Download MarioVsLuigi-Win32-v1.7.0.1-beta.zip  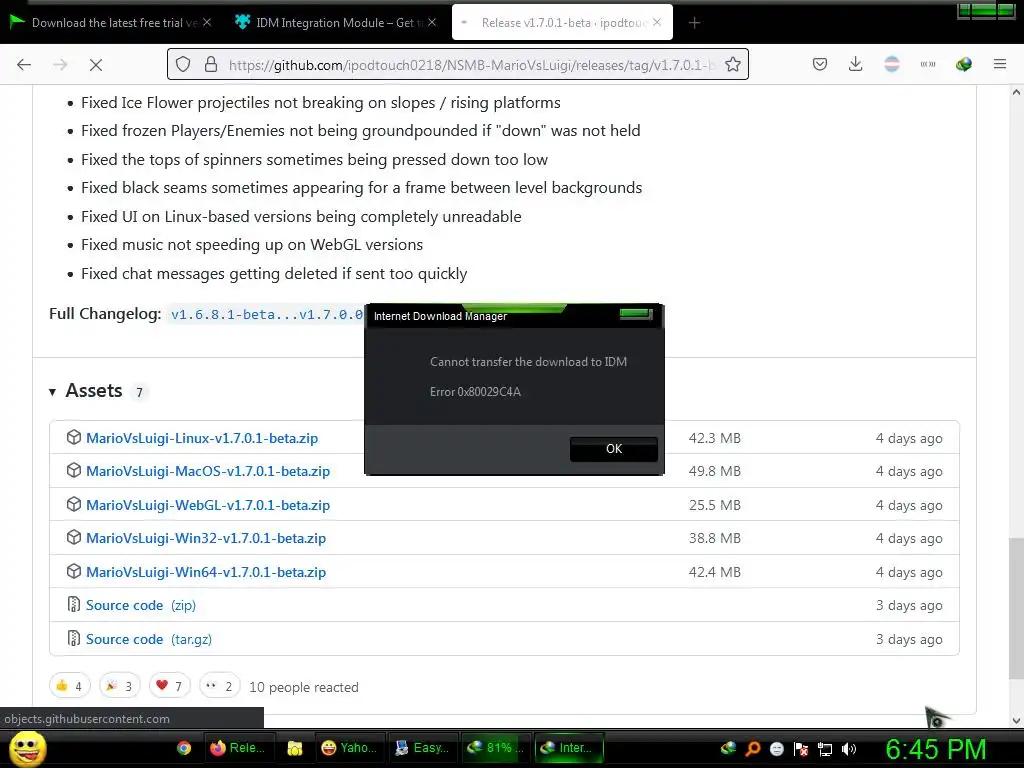206,539
